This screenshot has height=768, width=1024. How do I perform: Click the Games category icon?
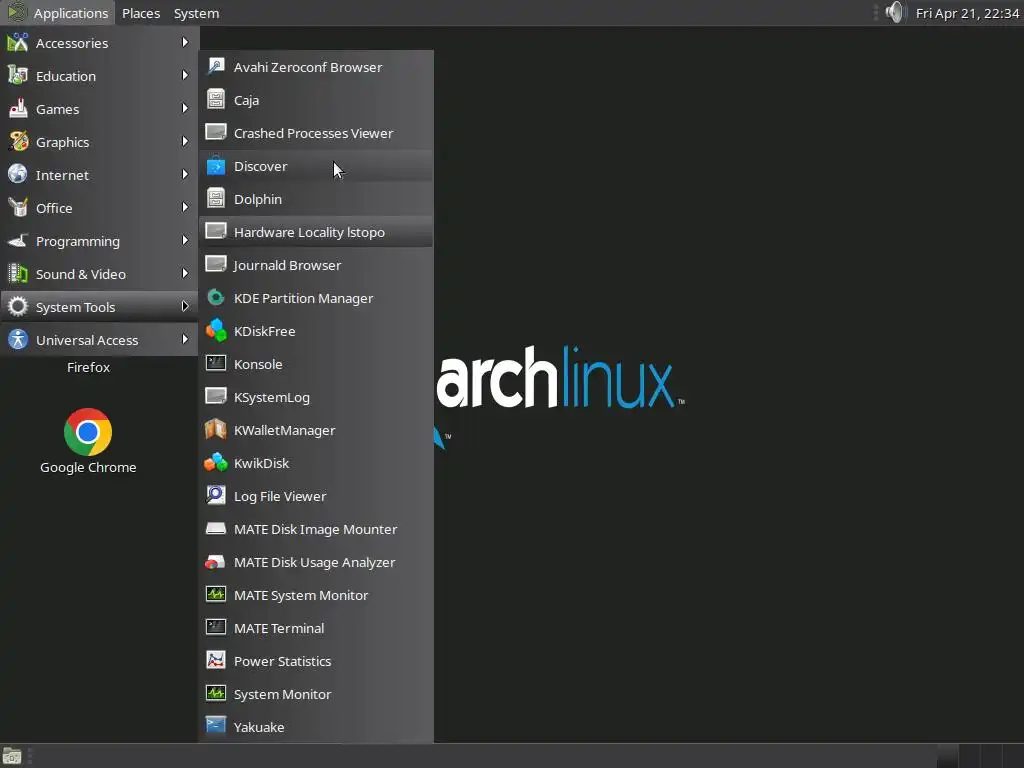click(18, 108)
